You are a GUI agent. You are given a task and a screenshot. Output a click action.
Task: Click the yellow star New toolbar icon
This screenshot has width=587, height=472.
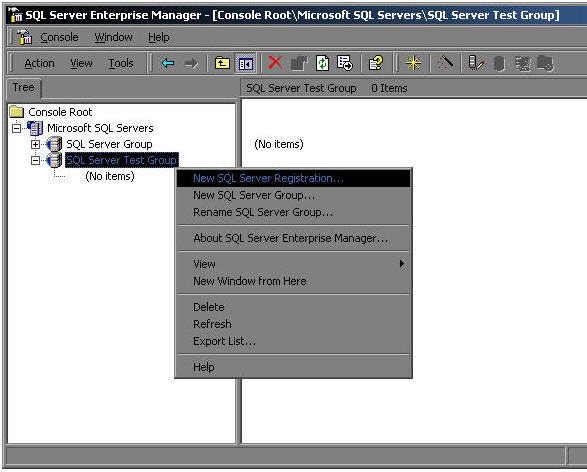click(413, 63)
